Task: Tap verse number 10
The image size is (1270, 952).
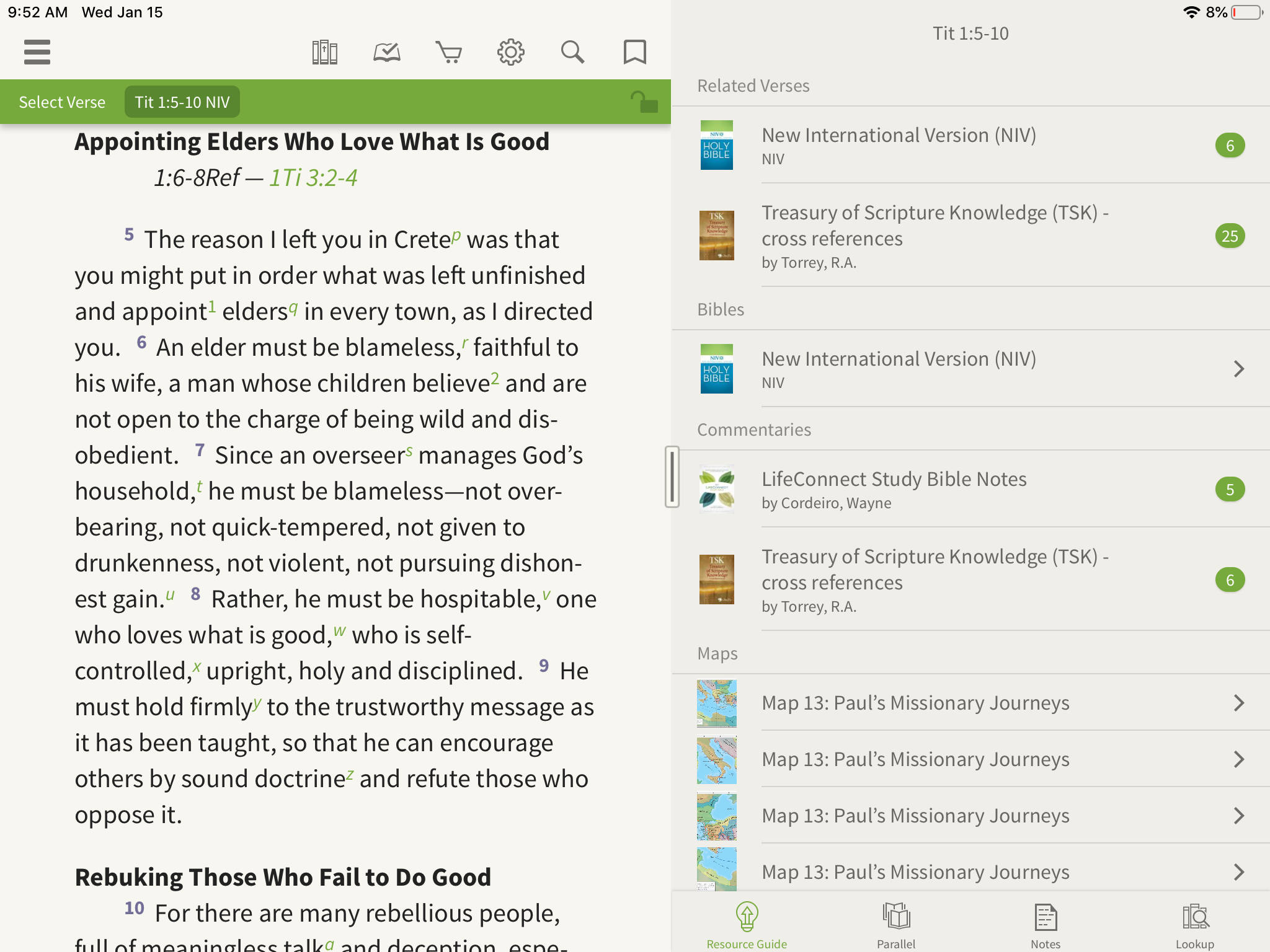Action: coord(134,908)
